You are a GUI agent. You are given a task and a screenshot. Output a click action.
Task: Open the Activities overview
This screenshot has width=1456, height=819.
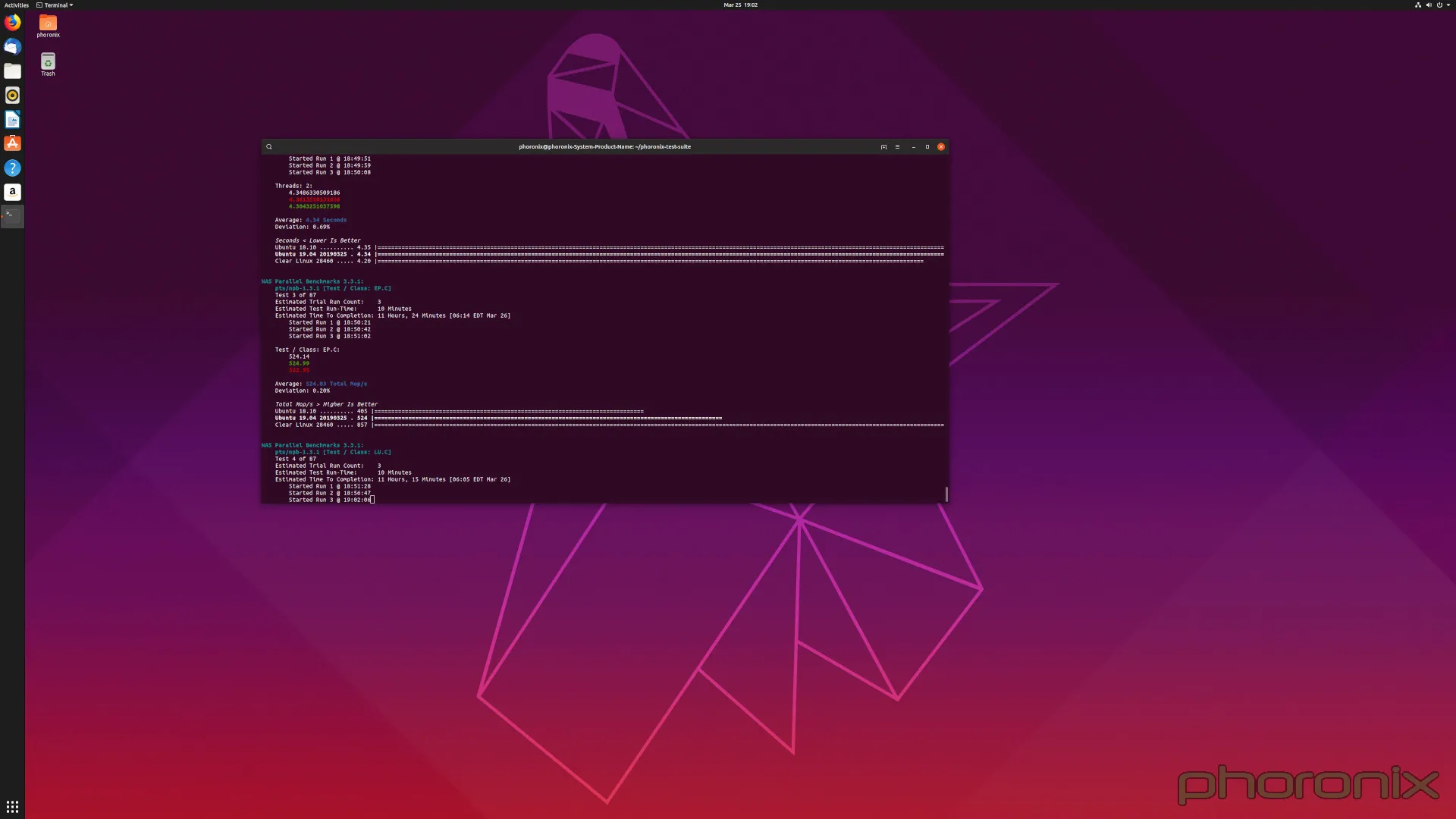click(16, 5)
